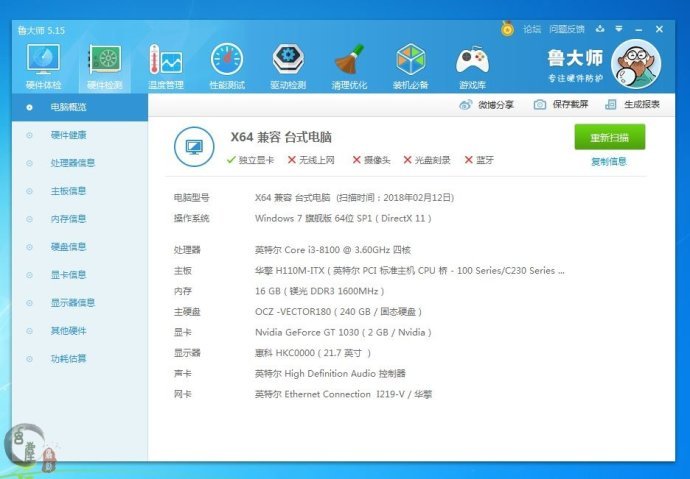Click the 复制信息 copy info link
This screenshot has width=690, height=479.
[609, 161]
